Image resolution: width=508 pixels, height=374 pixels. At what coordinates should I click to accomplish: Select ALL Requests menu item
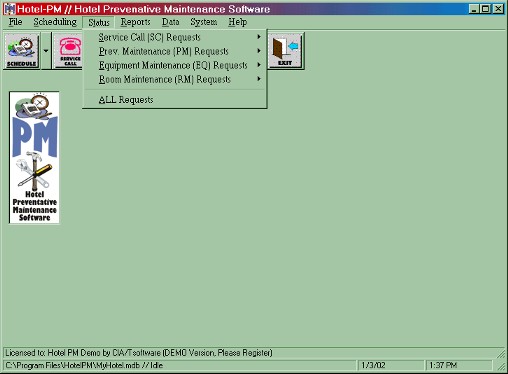click(x=175, y=100)
